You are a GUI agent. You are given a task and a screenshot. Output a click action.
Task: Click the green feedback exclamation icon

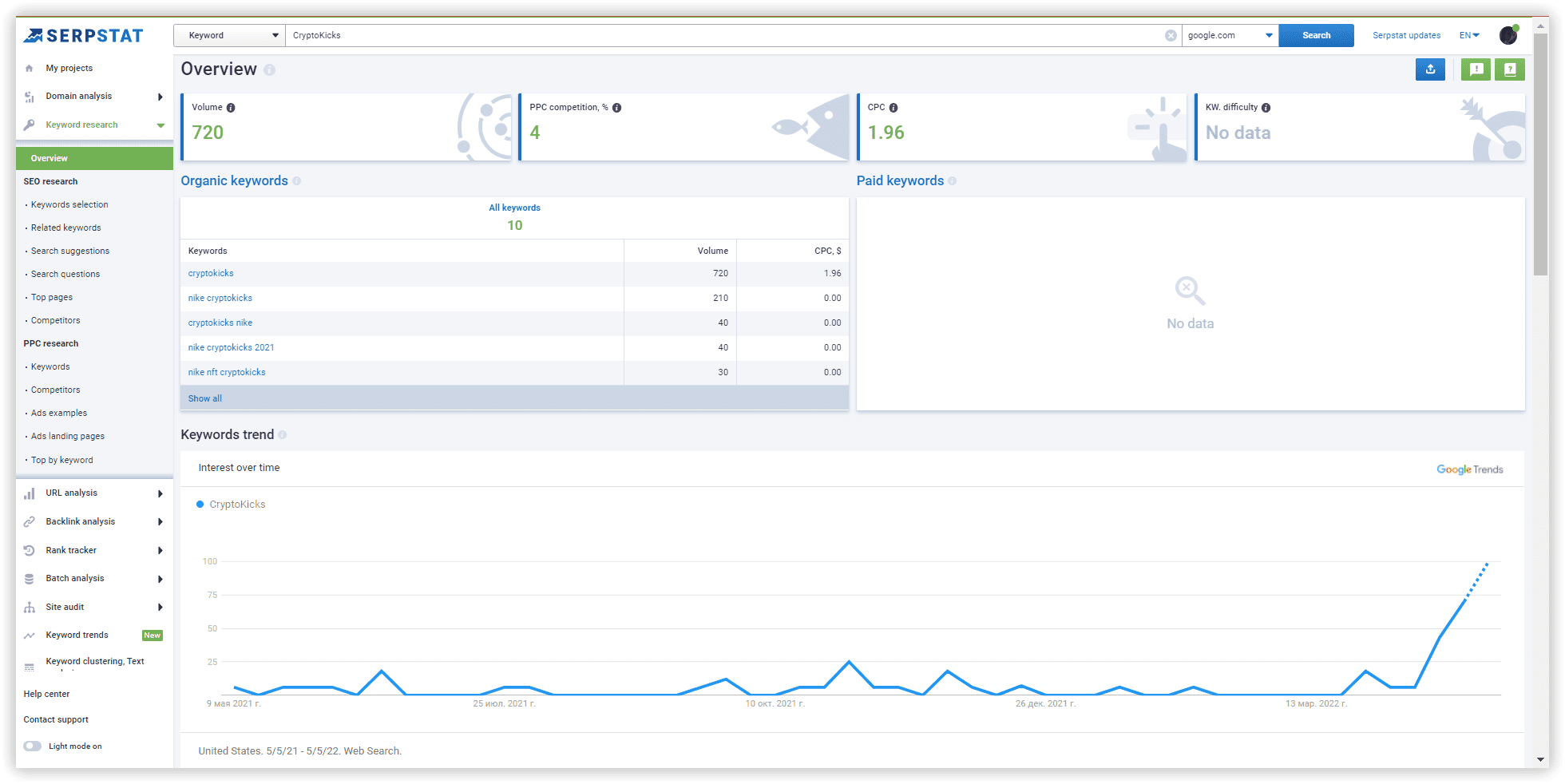click(x=1476, y=69)
